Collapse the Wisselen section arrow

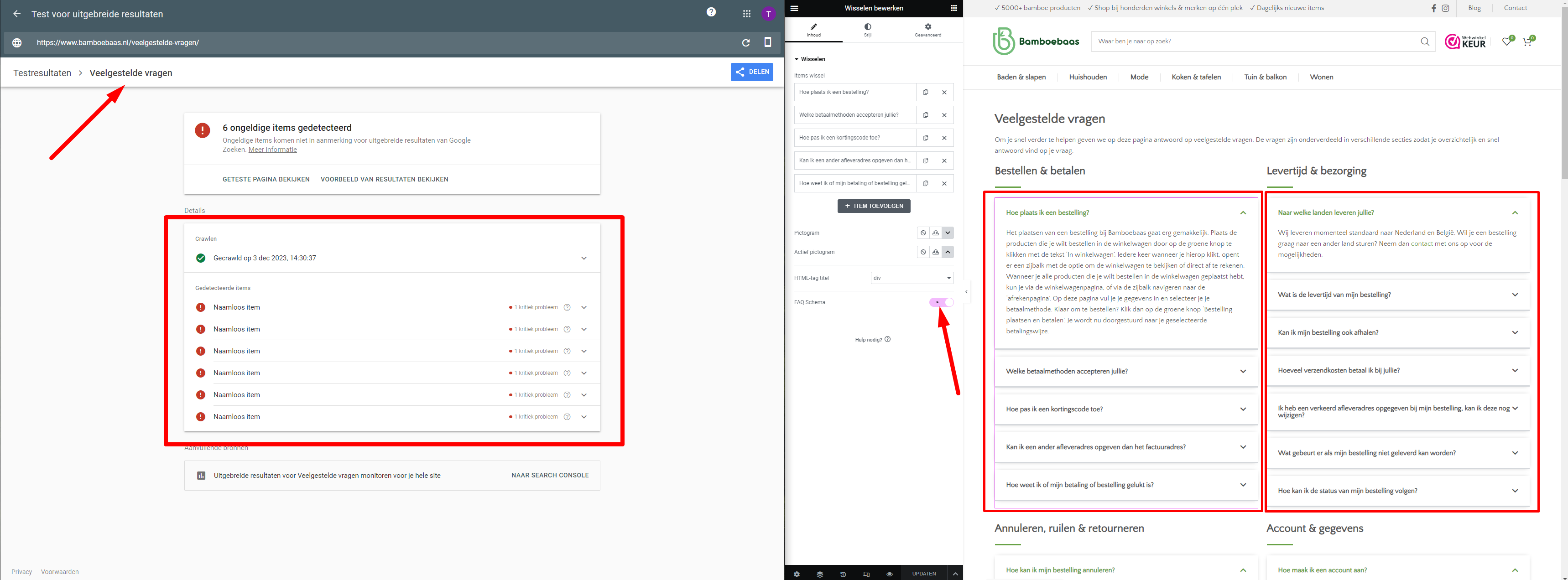(796, 60)
